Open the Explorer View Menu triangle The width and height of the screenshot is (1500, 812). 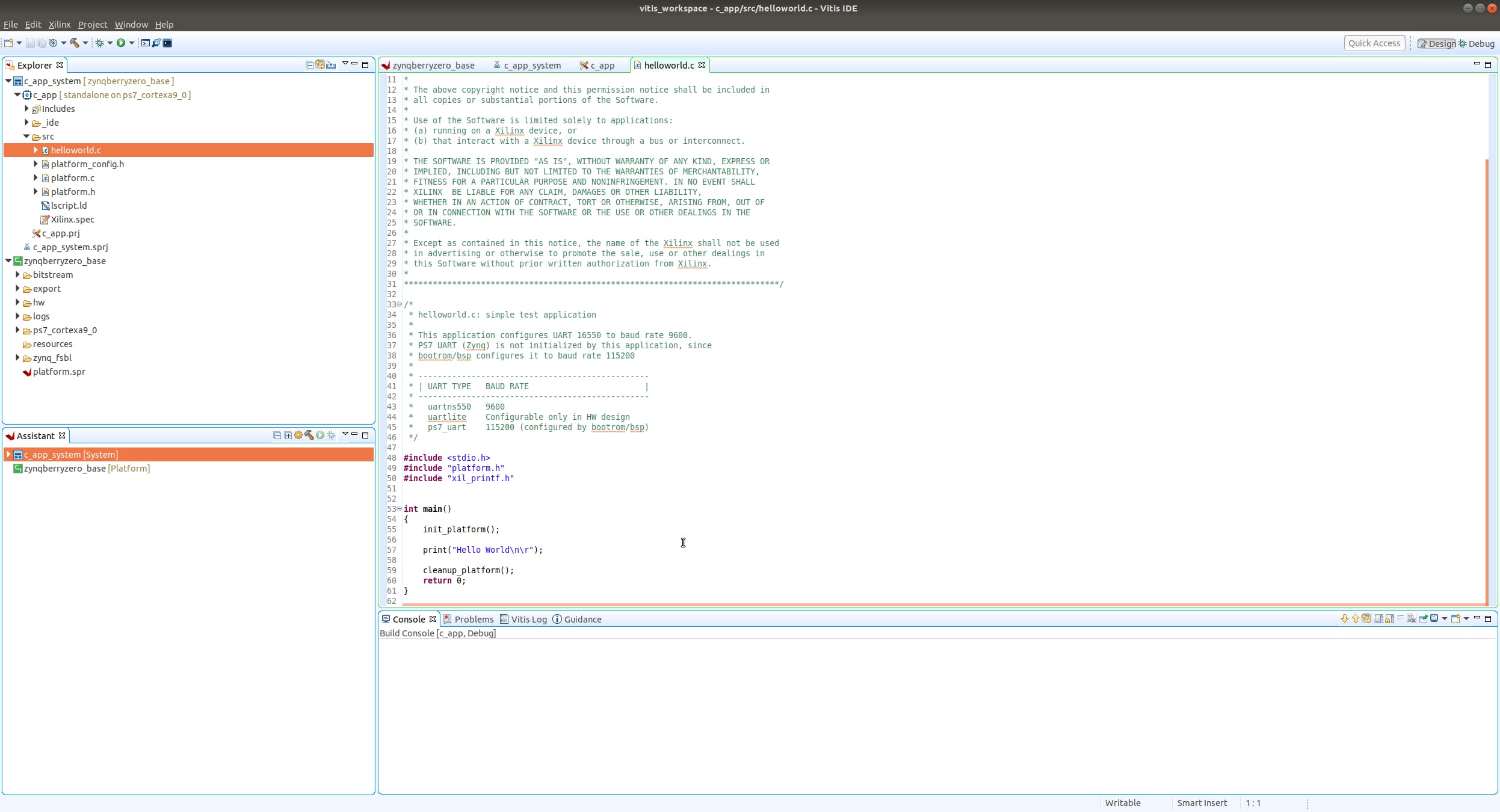[345, 63]
